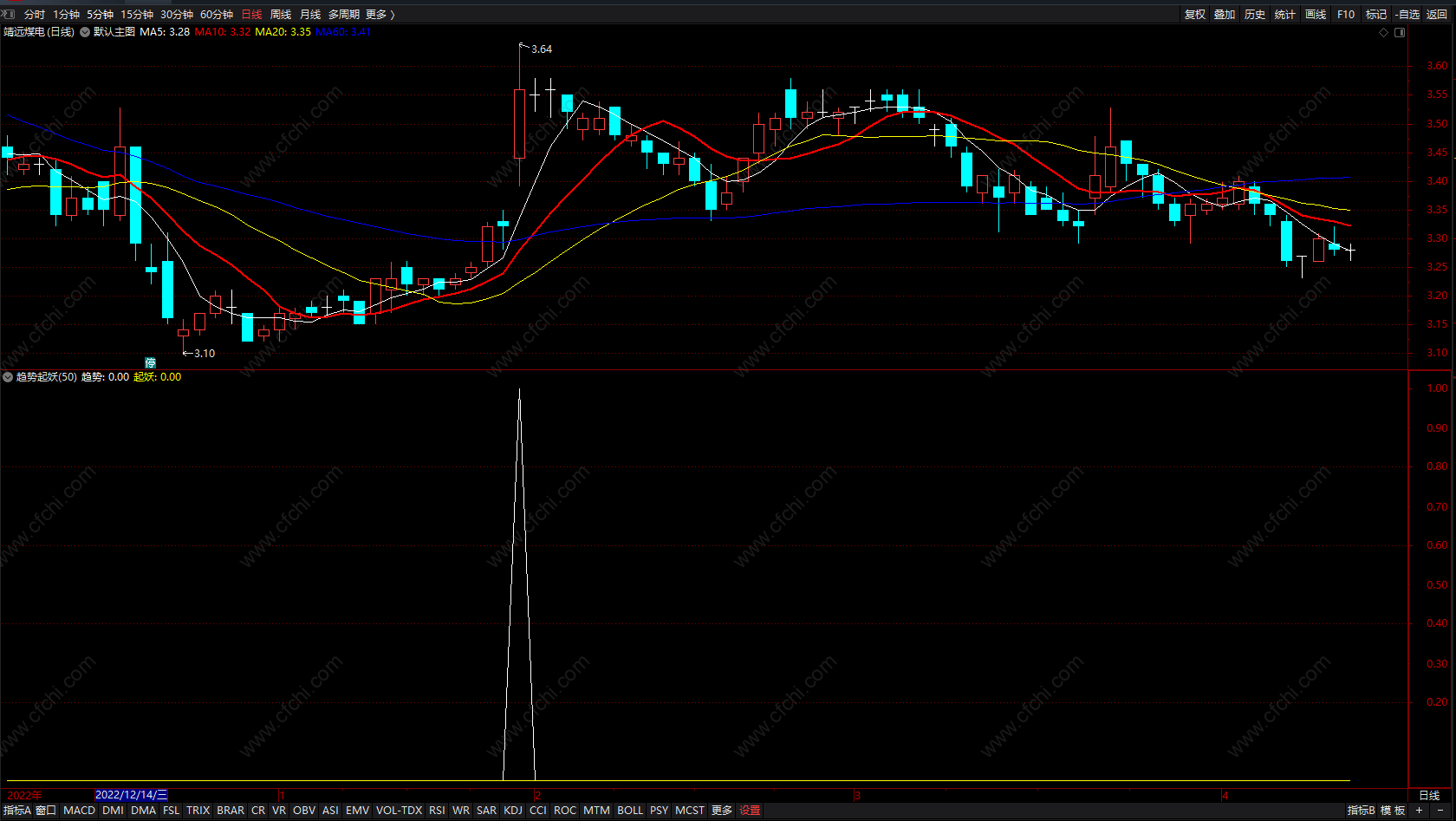
Task: Switch indicator to RSI
Action: [437, 811]
